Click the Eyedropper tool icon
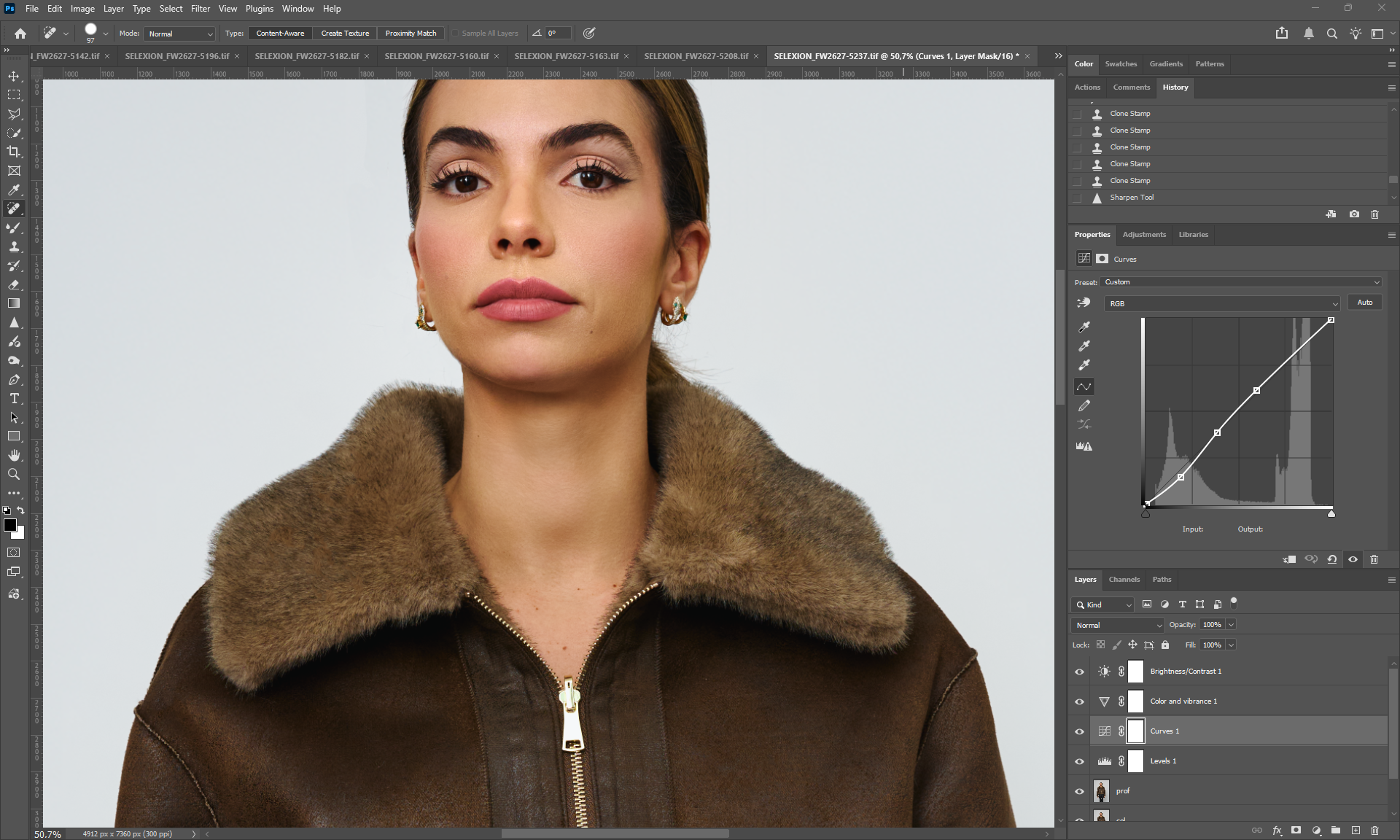The image size is (1400, 840). pos(14,190)
